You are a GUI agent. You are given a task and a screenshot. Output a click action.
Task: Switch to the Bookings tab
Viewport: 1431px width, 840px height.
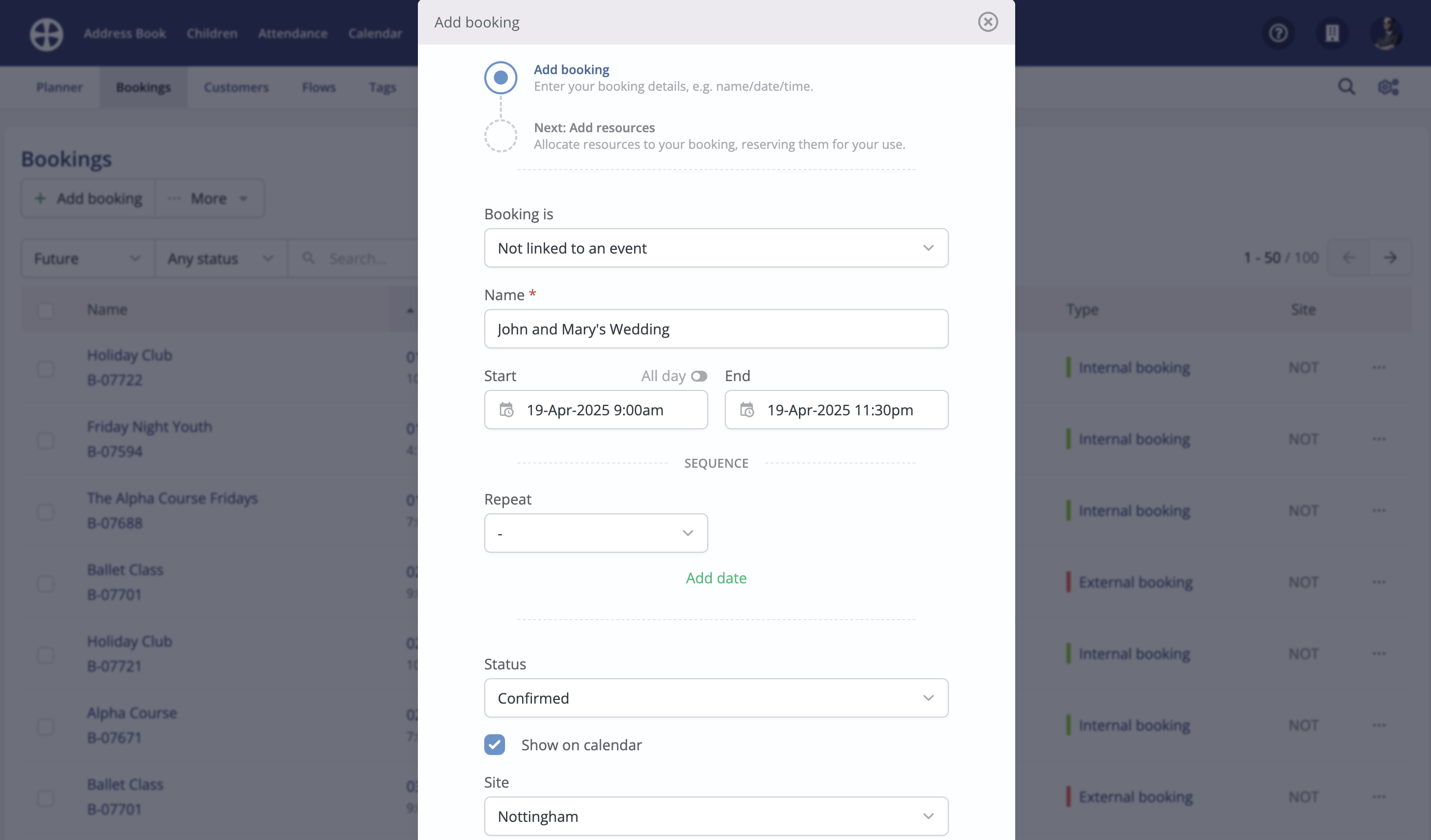click(143, 88)
